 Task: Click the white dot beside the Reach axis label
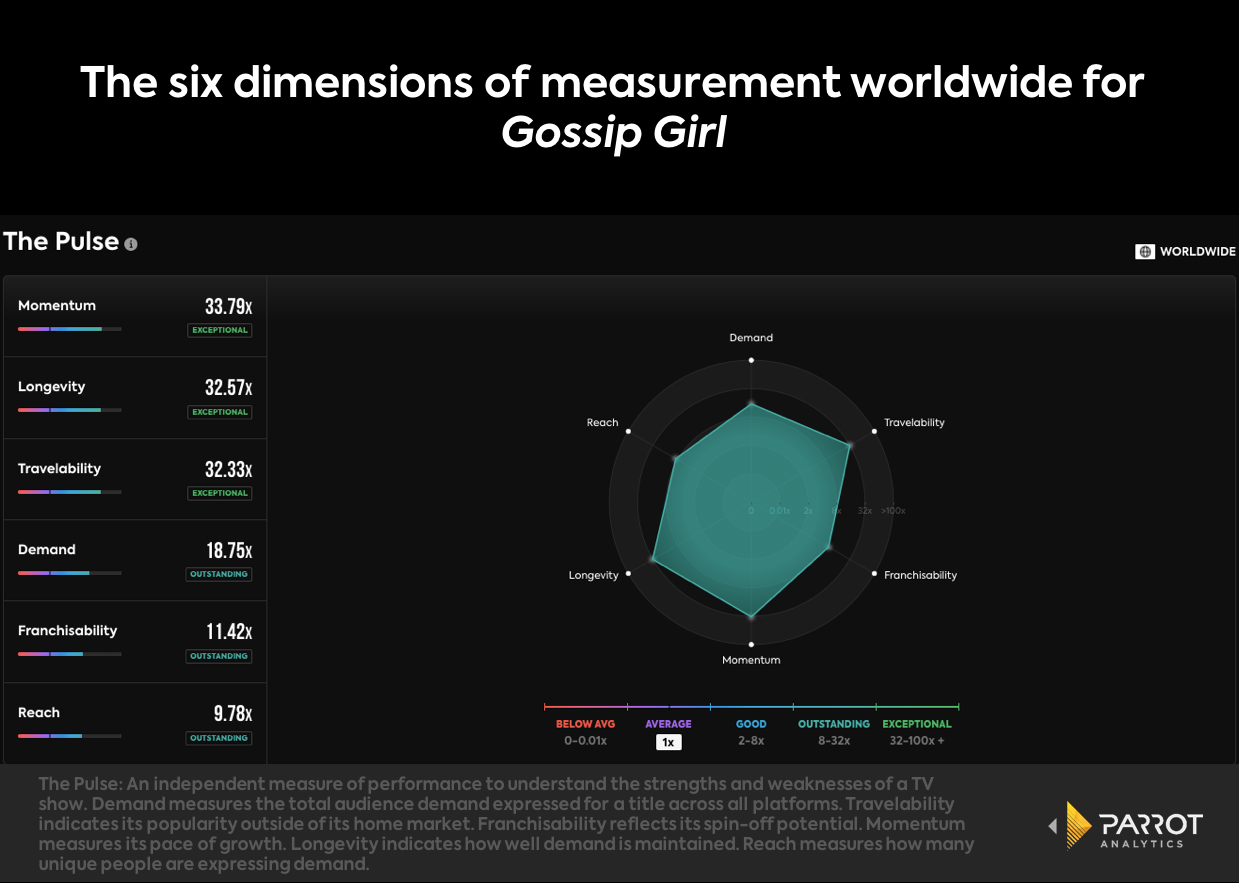coord(628,431)
